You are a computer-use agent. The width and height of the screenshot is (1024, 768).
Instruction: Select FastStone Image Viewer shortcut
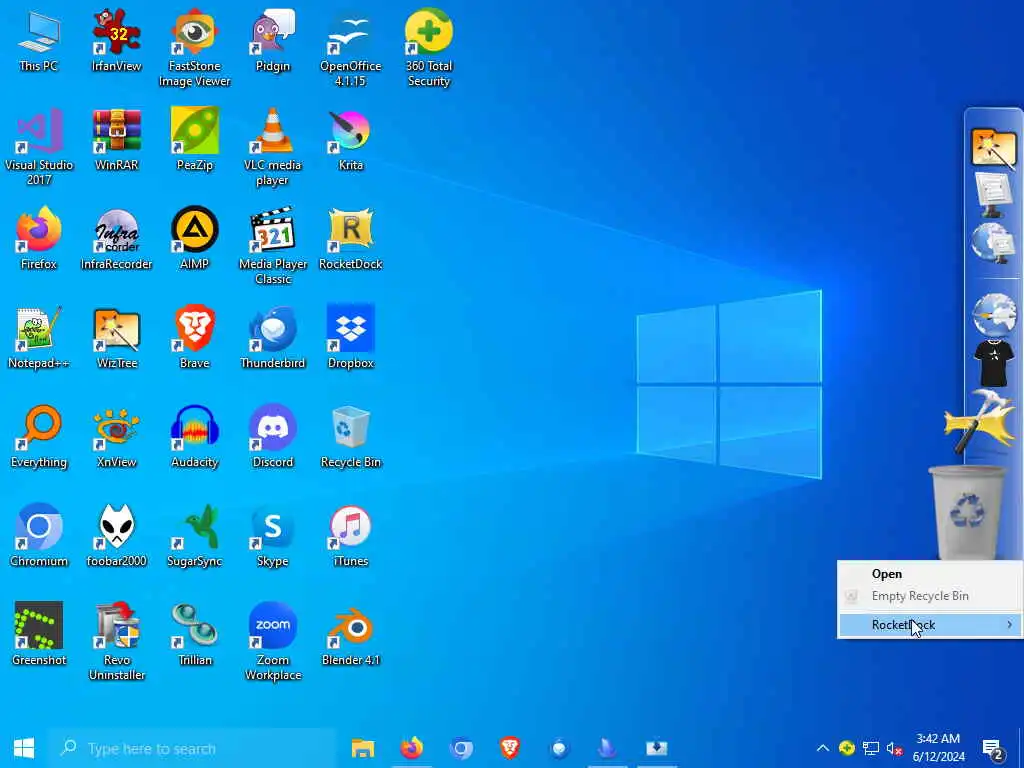(195, 48)
